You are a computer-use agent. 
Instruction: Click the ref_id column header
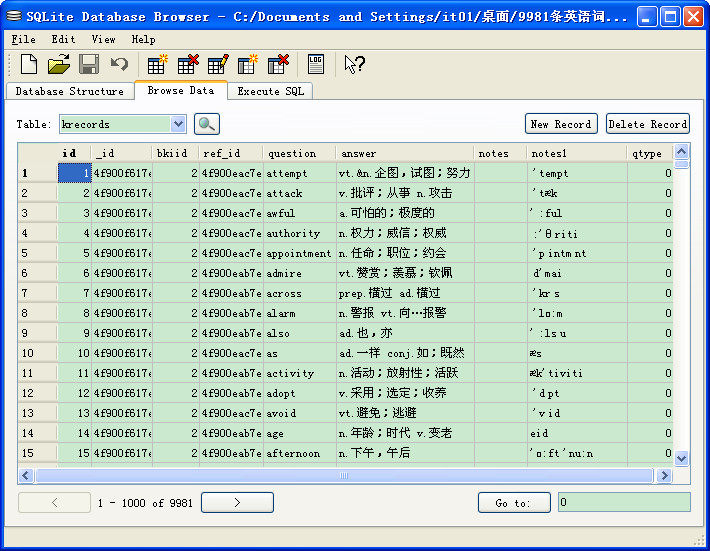click(x=231, y=153)
